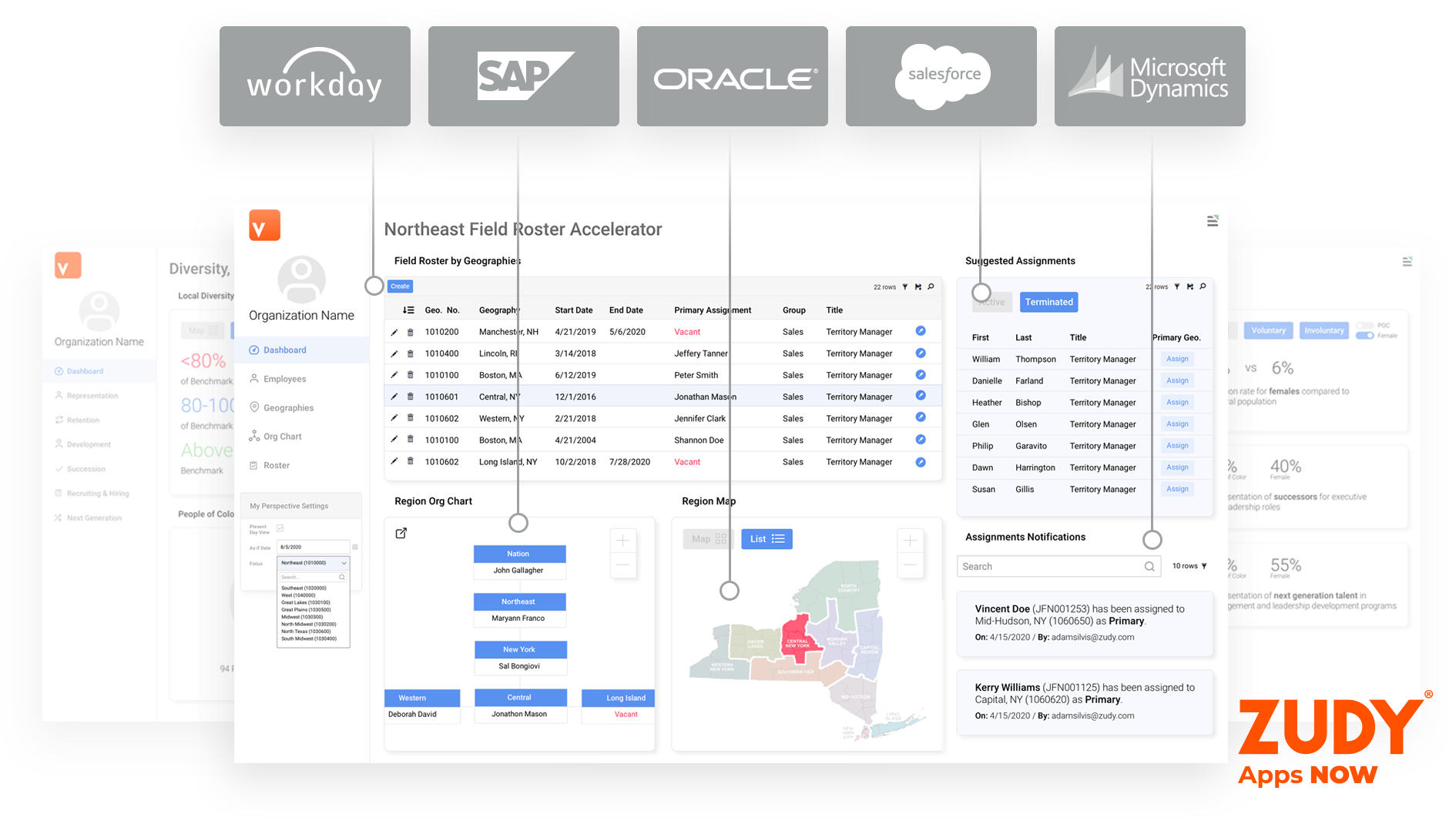1456x824 pixels.
Task: Delete the Lincoln, RI roster row
Action: click(410, 354)
